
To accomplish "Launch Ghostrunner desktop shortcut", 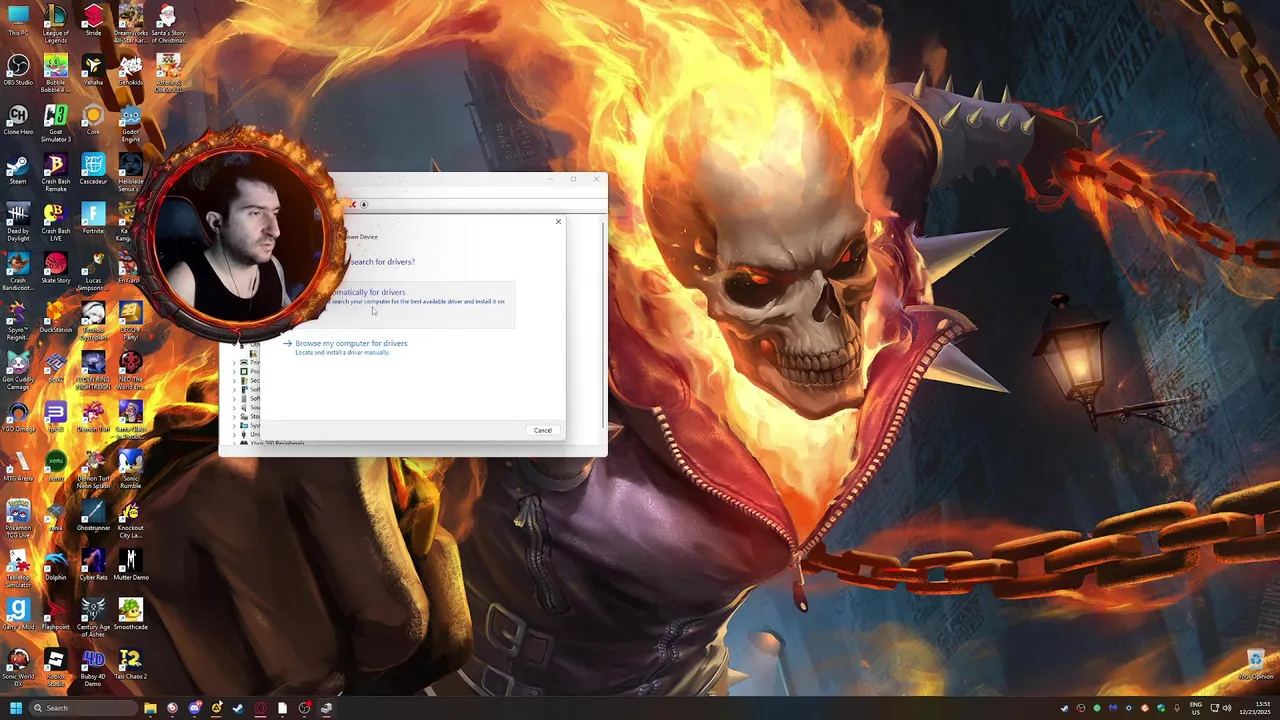I will pyautogui.click(x=93, y=516).
